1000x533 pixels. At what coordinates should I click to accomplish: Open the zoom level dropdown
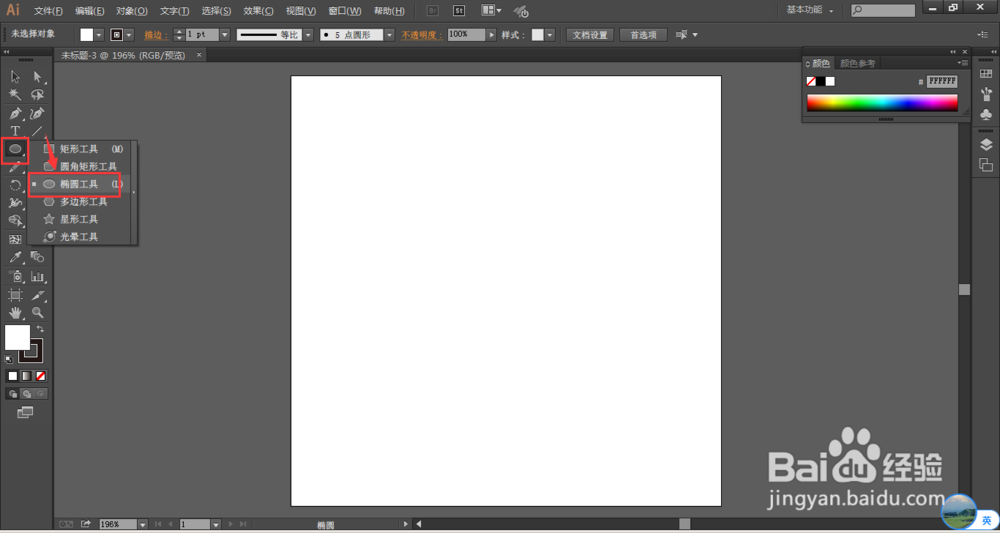[143, 524]
